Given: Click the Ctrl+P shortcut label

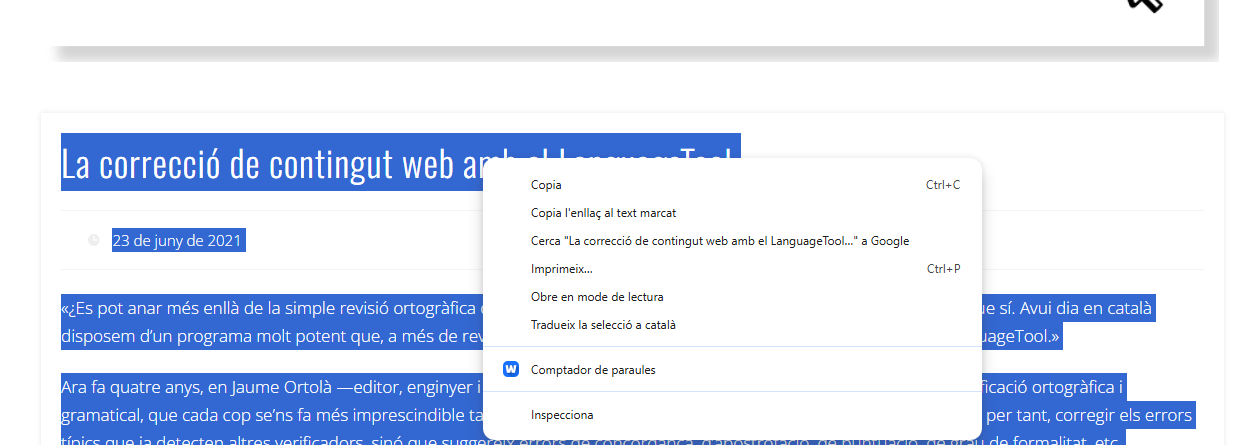Looking at the screenshot, I should (942, 269).
